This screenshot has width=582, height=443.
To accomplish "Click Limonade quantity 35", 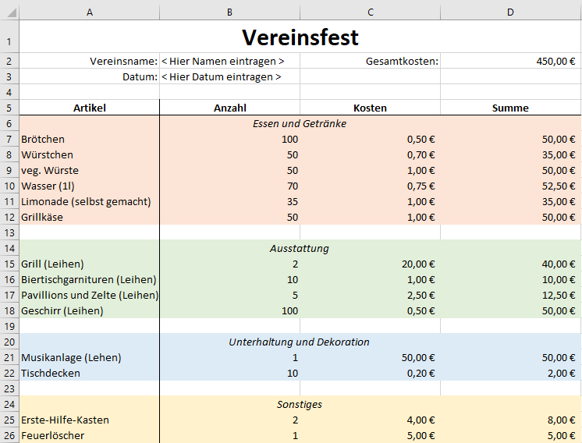I will (230, 201).
